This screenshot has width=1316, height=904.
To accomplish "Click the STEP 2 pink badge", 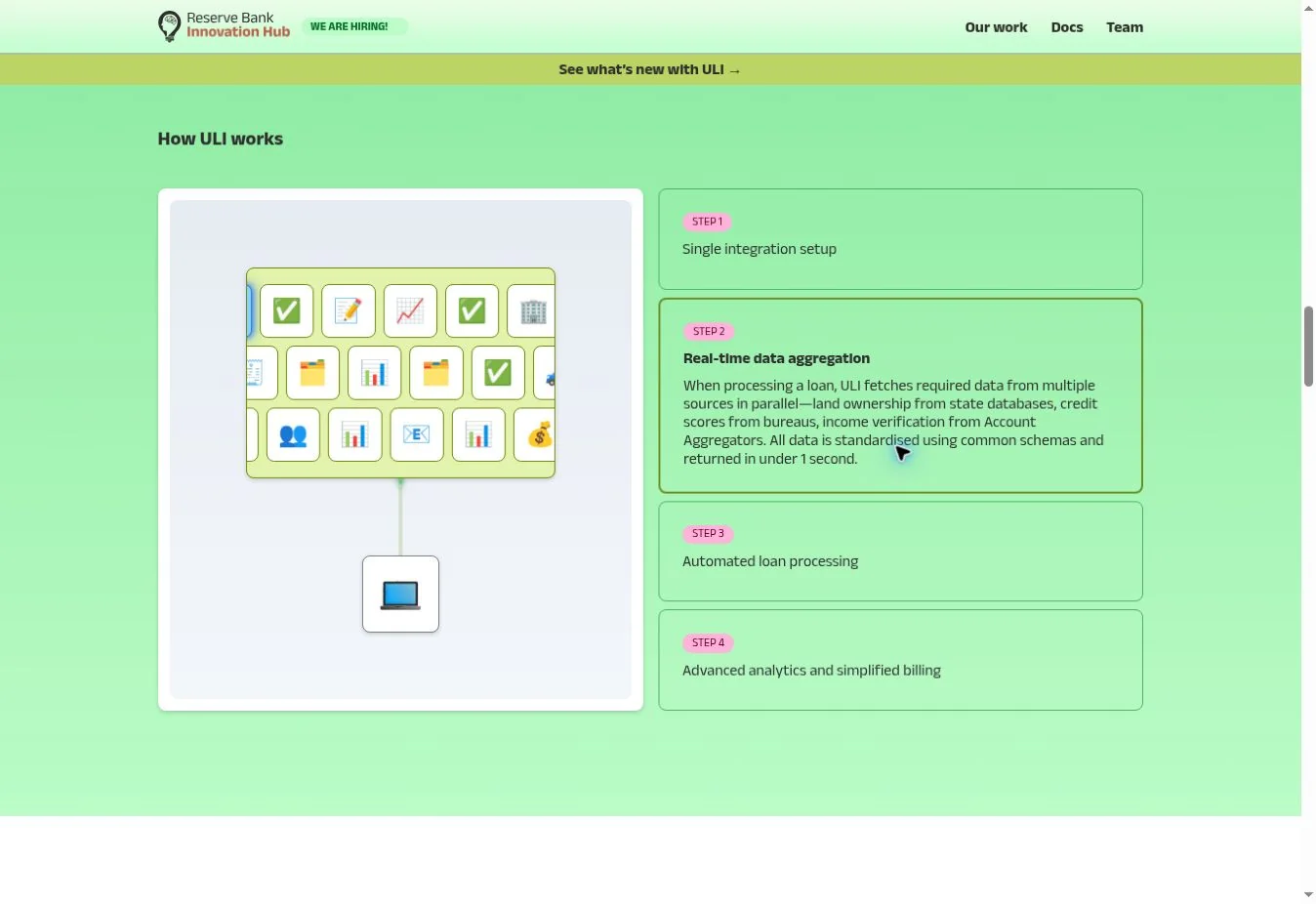I will [709, 331].
